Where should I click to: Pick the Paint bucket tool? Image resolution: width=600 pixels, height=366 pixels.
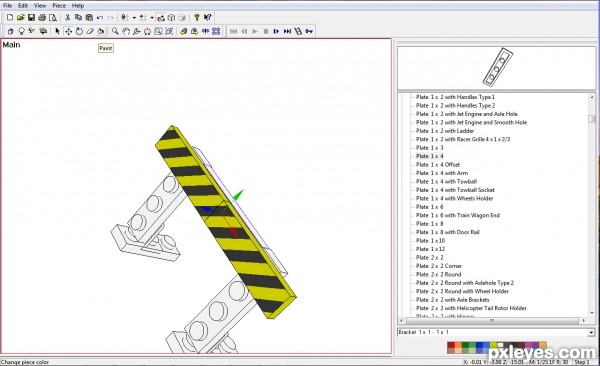pyautogui.click(x=101, y=31)
